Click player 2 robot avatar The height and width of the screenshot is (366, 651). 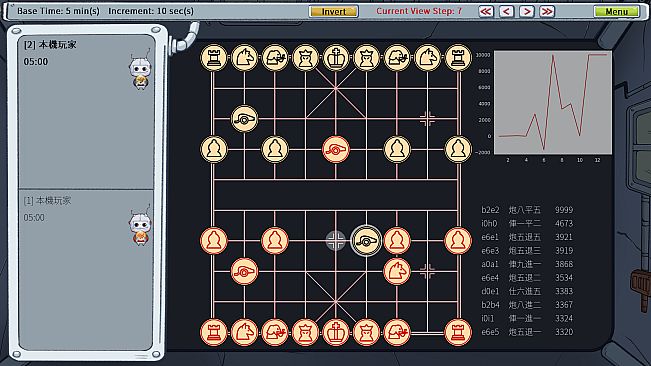(x=140, y=70)
